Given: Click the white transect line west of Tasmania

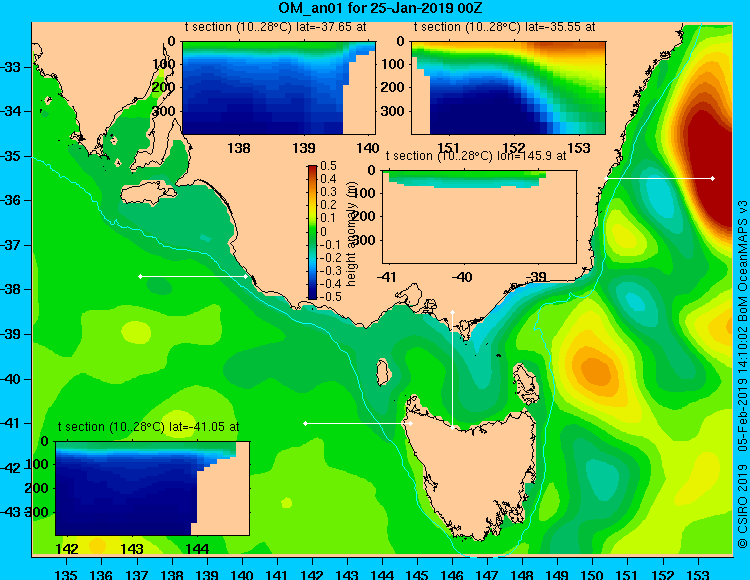Looking at the screenshot, I should [358, 424].
